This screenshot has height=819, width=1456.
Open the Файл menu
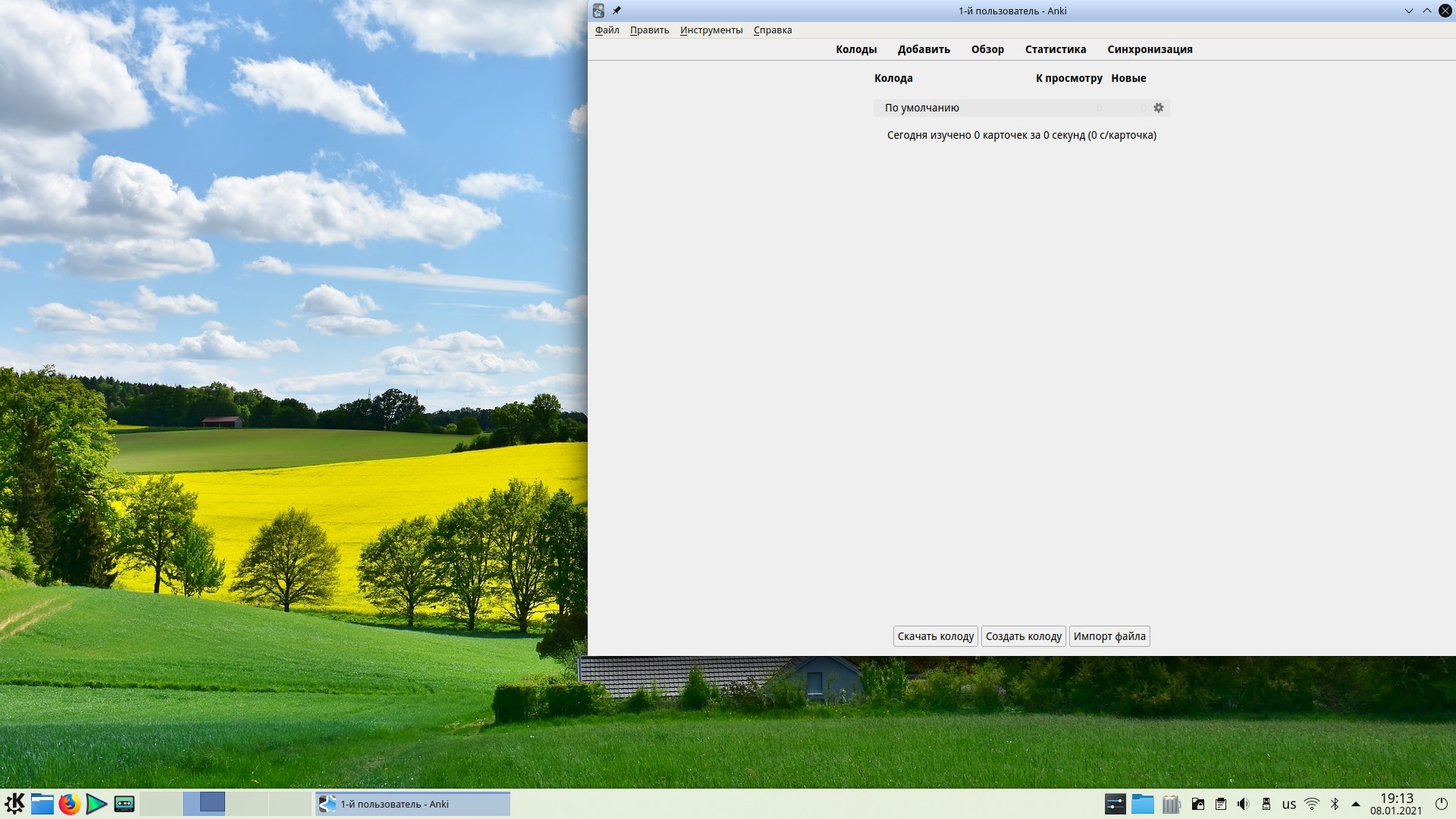point(607,30)
